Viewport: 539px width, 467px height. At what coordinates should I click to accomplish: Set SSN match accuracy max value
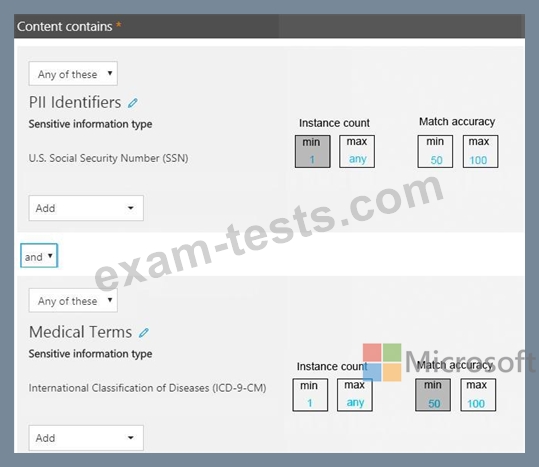point(480,152)
